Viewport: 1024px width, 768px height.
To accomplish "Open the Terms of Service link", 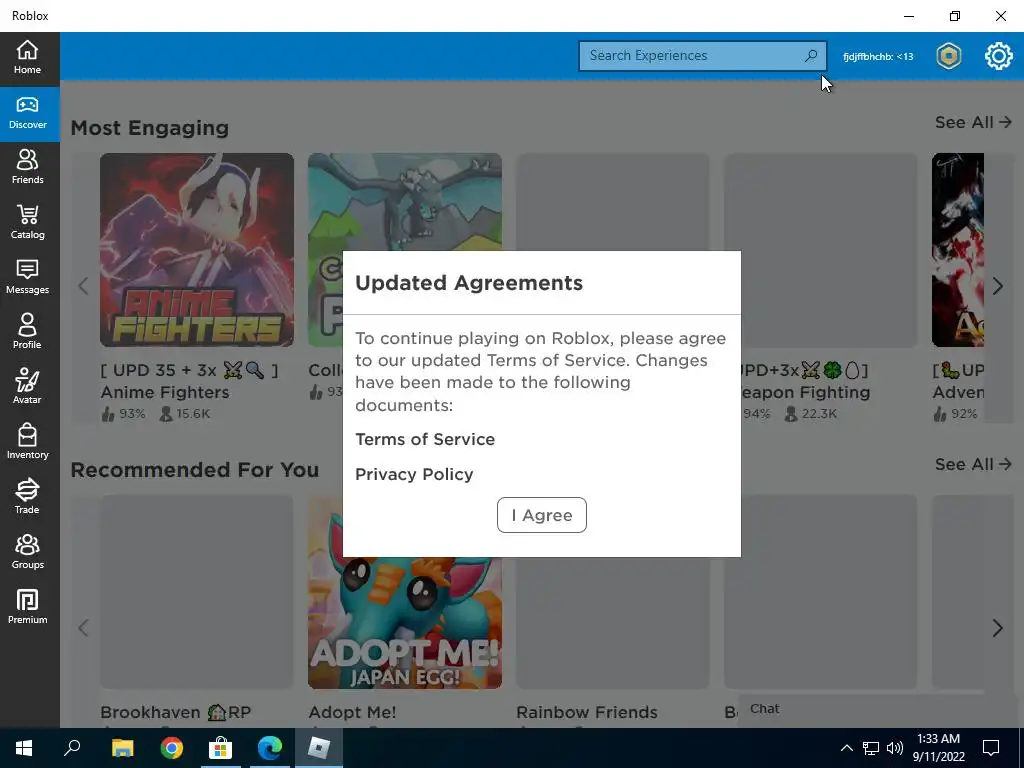I will (424, 439).
